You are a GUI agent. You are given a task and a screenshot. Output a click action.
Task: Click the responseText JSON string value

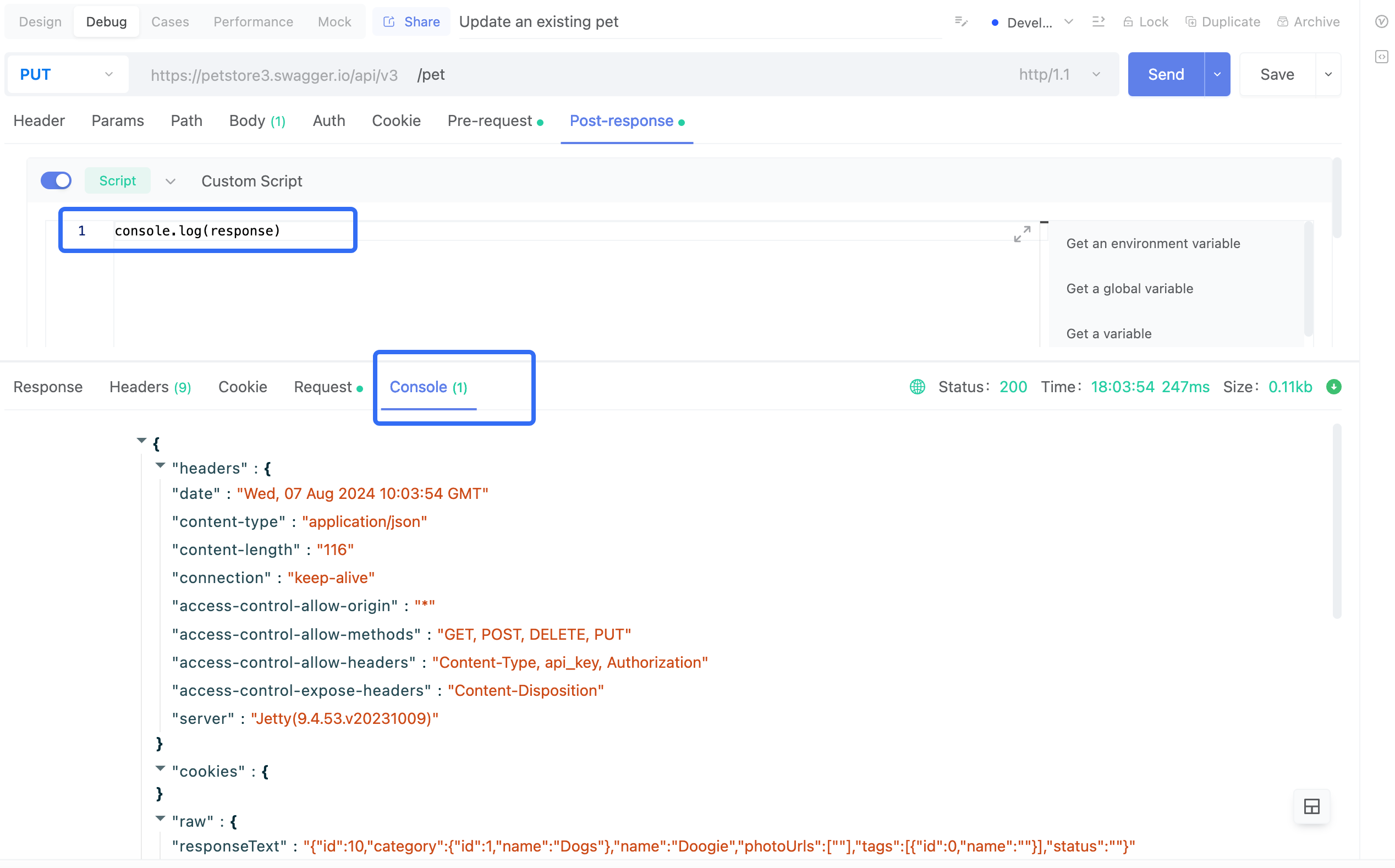[720, 846]
